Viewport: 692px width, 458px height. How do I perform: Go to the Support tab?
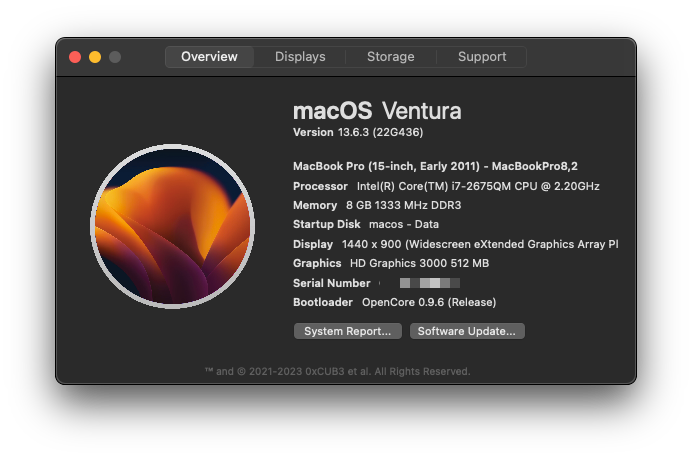(482, 57)
